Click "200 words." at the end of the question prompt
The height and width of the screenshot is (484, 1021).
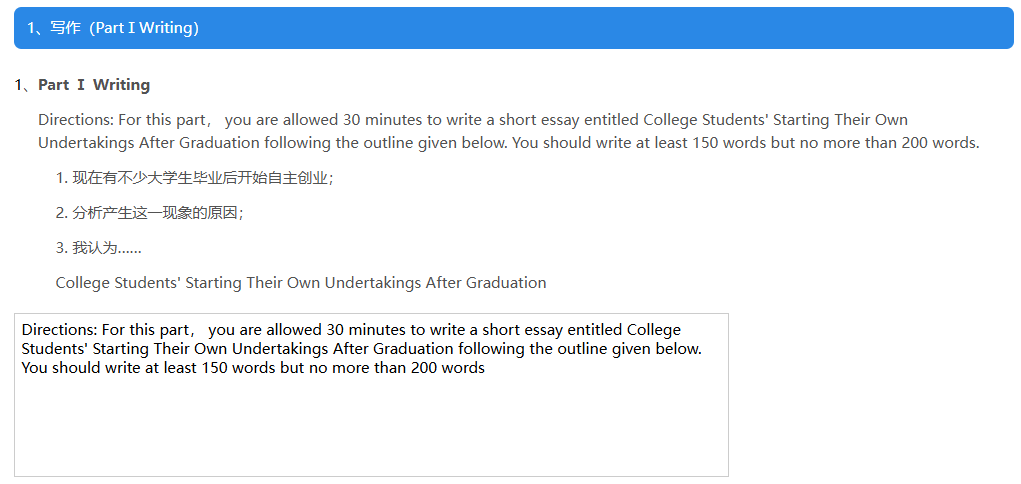click(940, 143)
